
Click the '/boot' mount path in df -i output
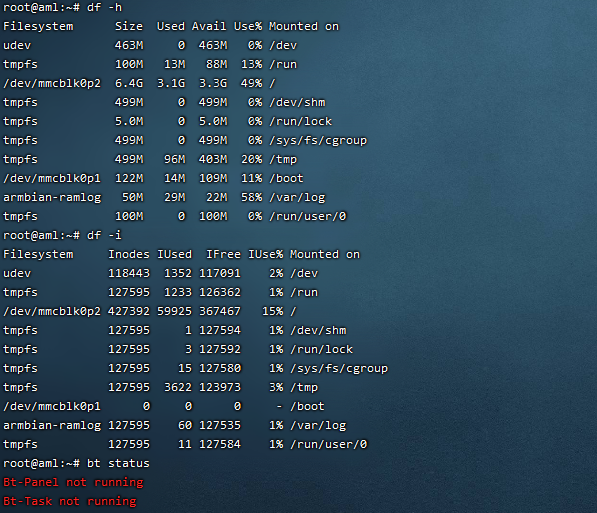(x=307, y=406)
